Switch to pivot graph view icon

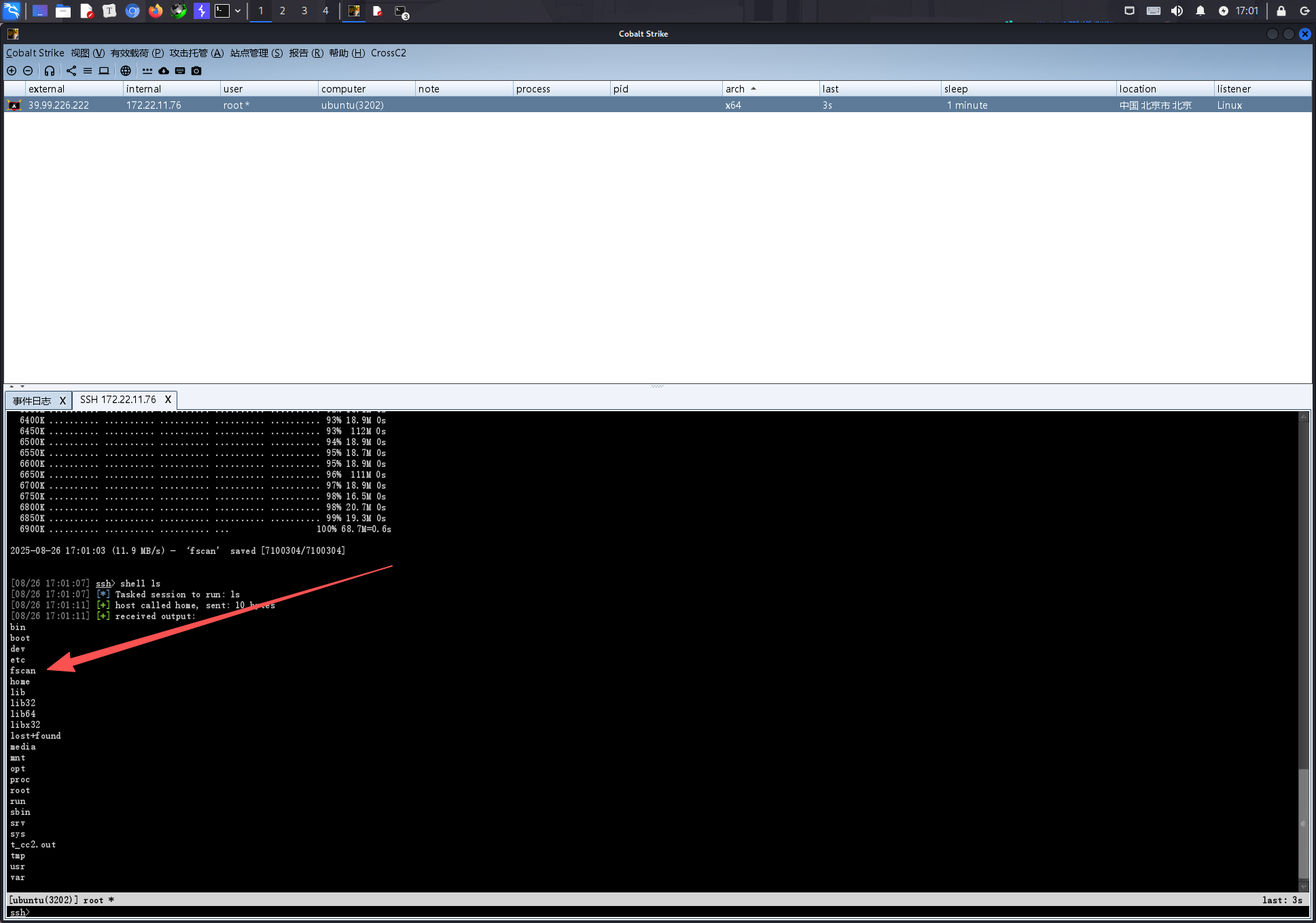click(71, 71)
